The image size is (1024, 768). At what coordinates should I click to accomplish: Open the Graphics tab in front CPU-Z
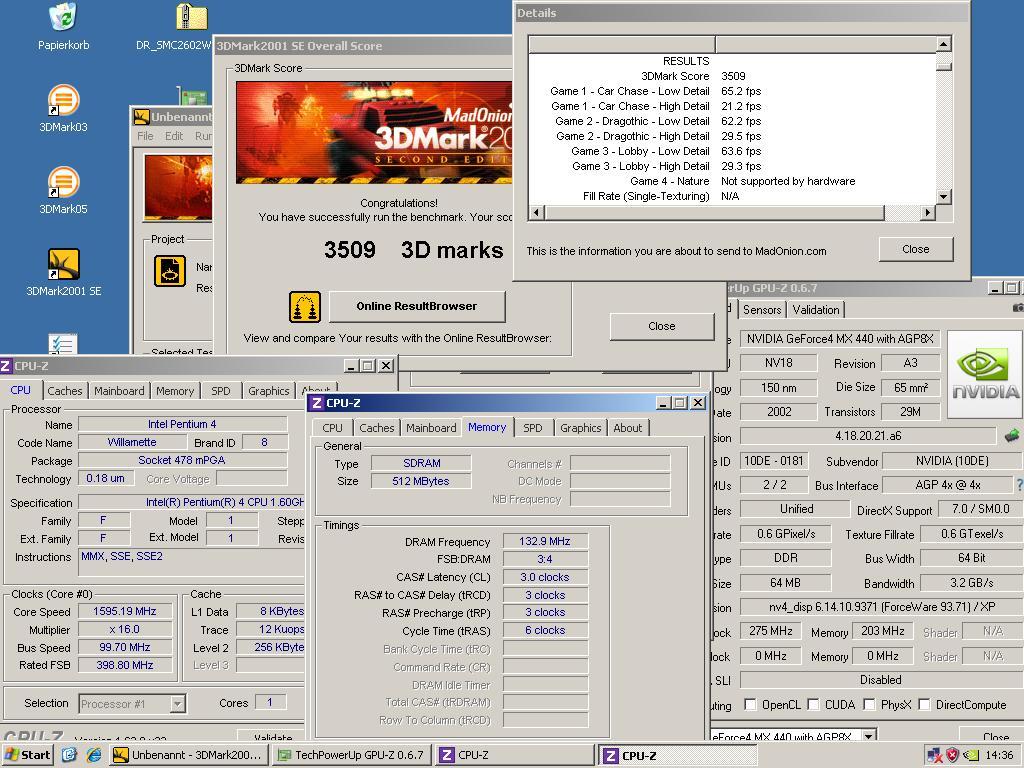click(x=581, y=428)
